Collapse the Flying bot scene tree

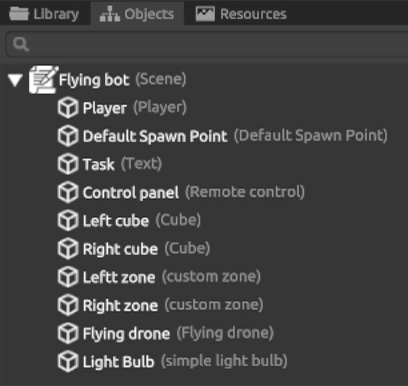[15, 80]
